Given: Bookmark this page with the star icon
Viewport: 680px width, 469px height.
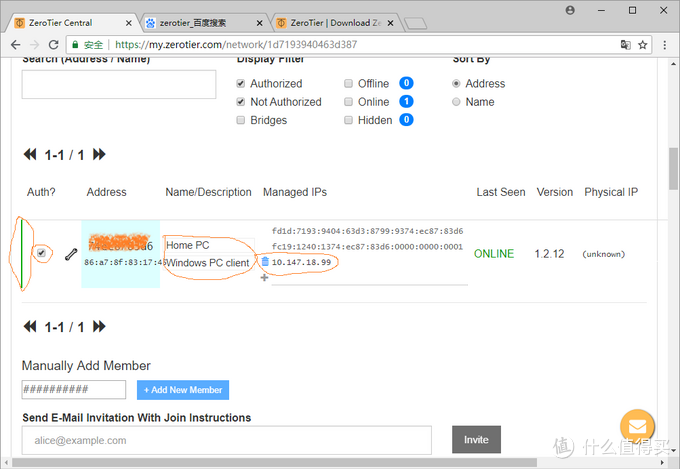Looking at the screenshot, I should tap(643, 45).
